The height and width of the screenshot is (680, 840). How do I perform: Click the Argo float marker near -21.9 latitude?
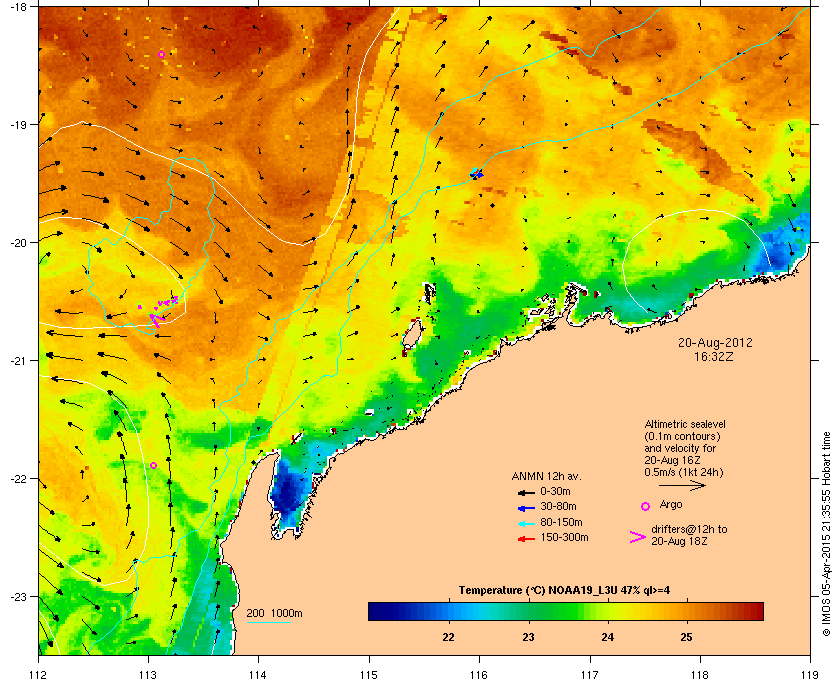tap(153, 466)
